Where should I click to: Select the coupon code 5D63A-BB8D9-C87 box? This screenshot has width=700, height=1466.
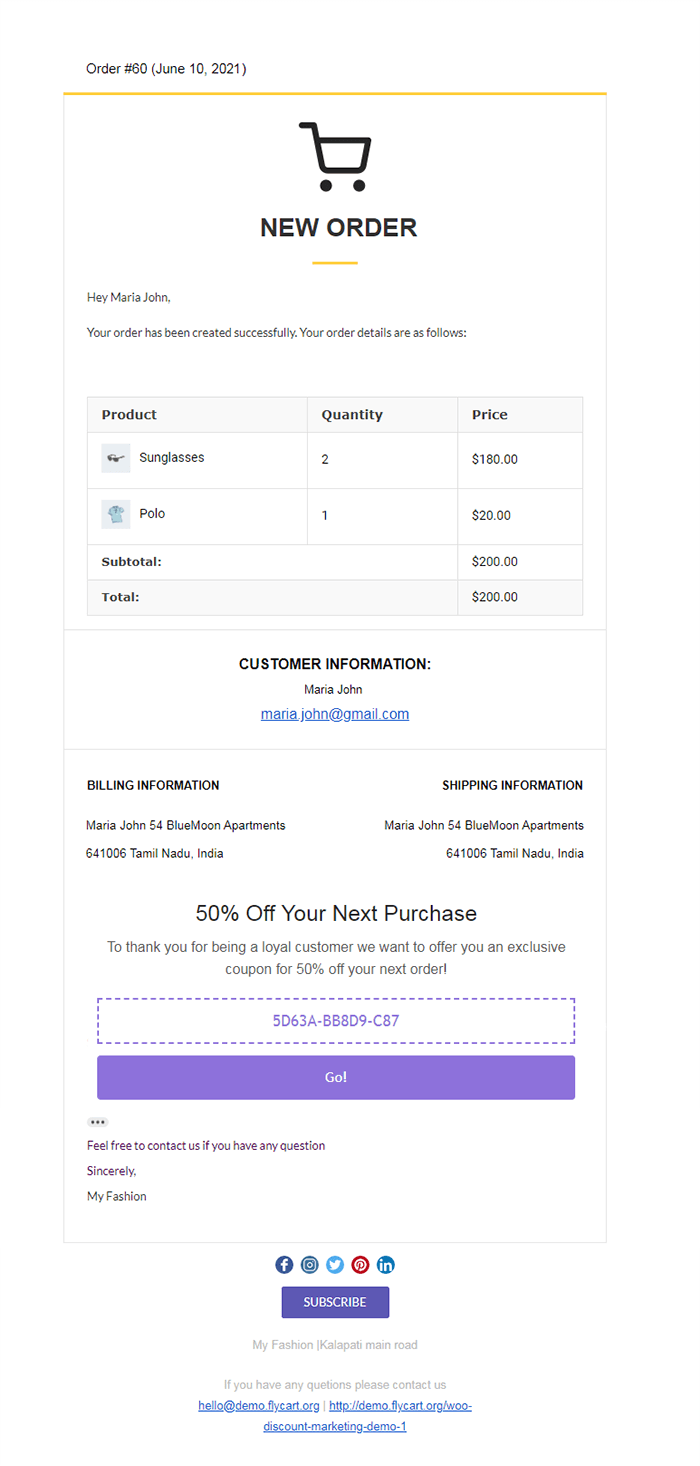coord(336,1021)
